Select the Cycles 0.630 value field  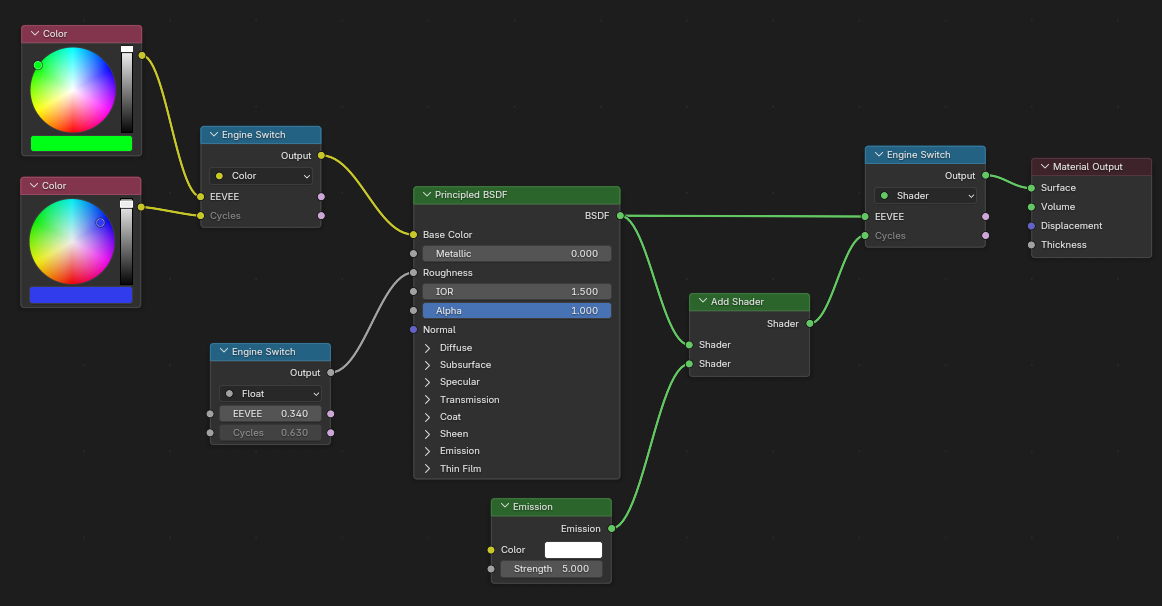[270, 433]
